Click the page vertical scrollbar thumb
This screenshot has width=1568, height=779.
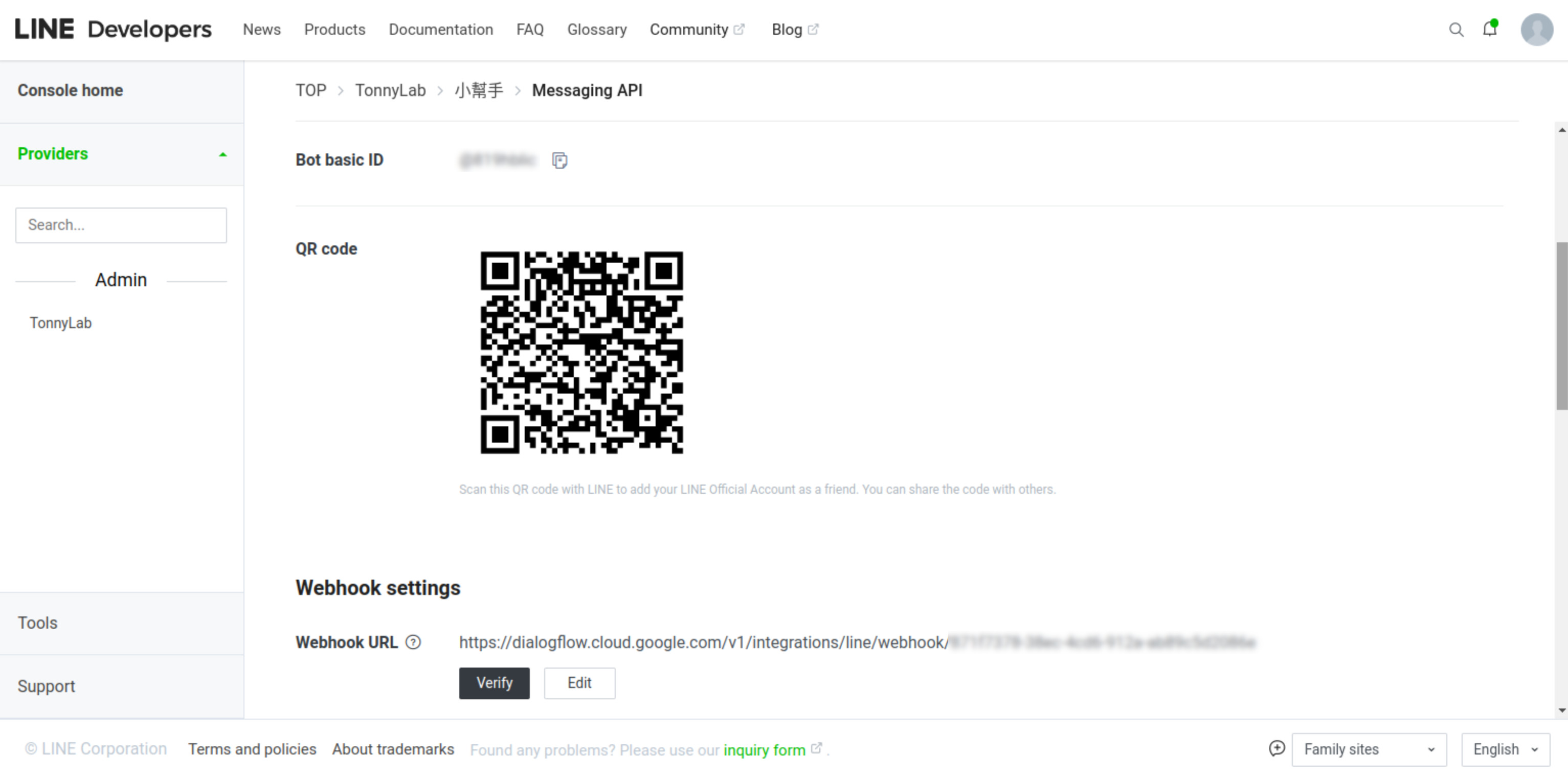click(x=1561, y=326)
